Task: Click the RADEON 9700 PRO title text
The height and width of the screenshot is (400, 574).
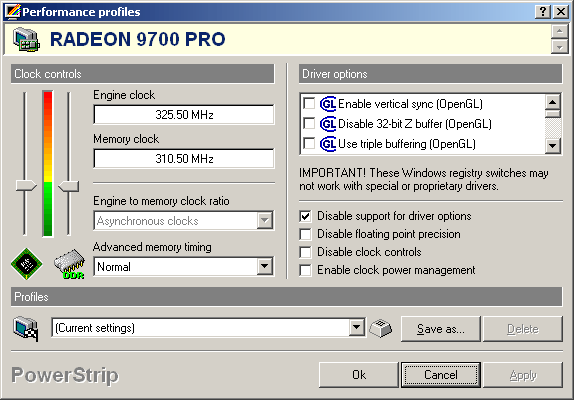Action: (137, 39)
